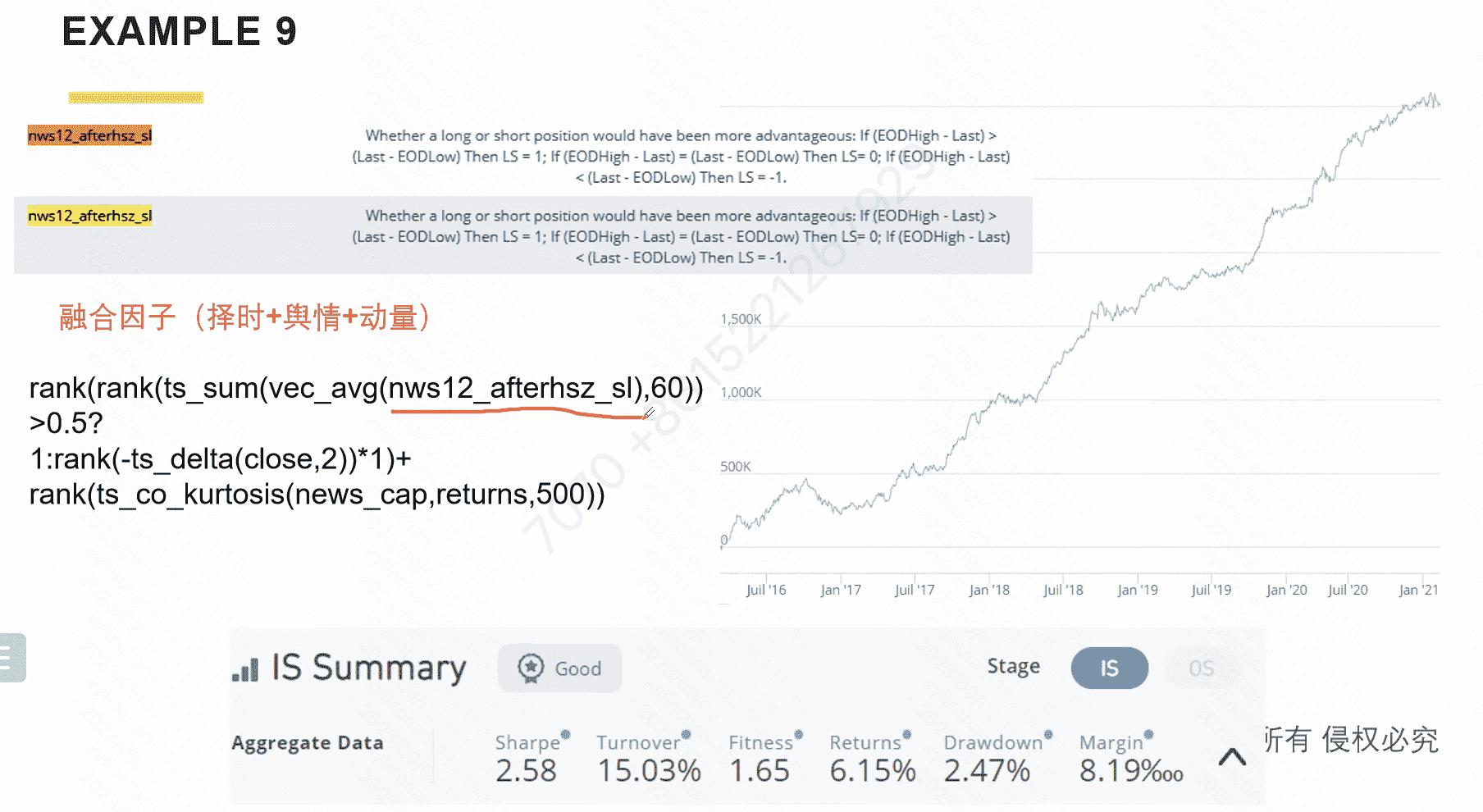
Task: Click the IS stage toggle button
Action: coord(1109,668)
